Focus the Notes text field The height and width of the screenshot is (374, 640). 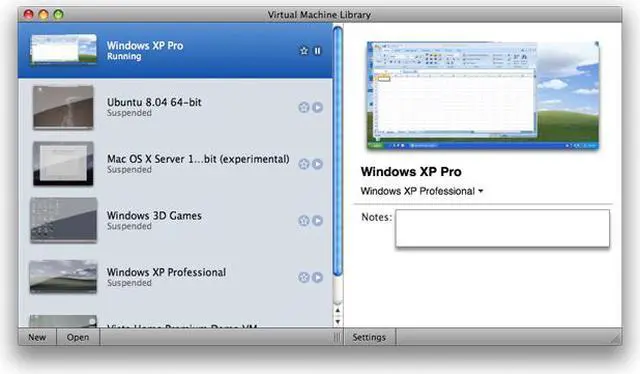[502, 228]
